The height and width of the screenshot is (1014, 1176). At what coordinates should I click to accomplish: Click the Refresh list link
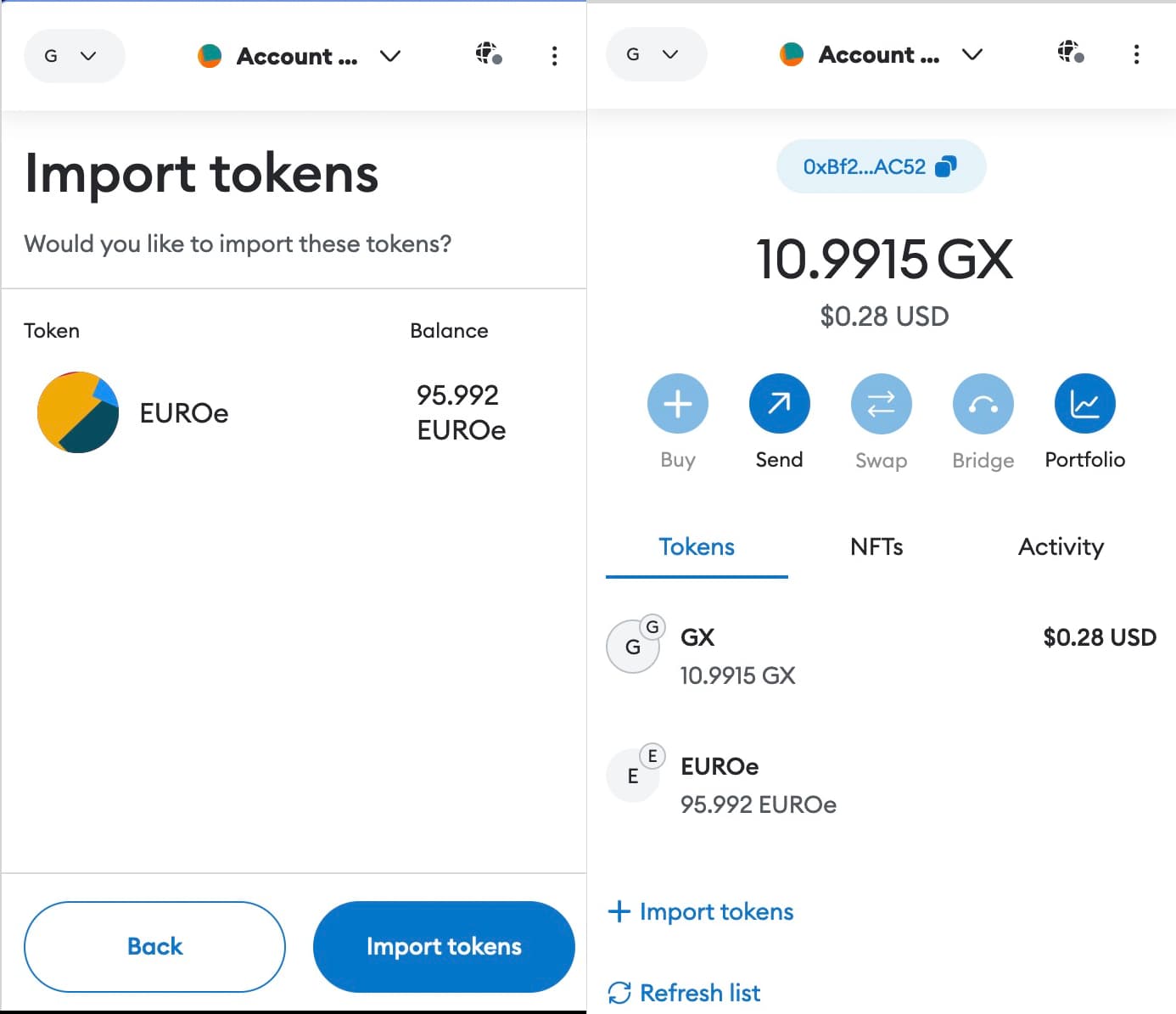click(684, 992)
